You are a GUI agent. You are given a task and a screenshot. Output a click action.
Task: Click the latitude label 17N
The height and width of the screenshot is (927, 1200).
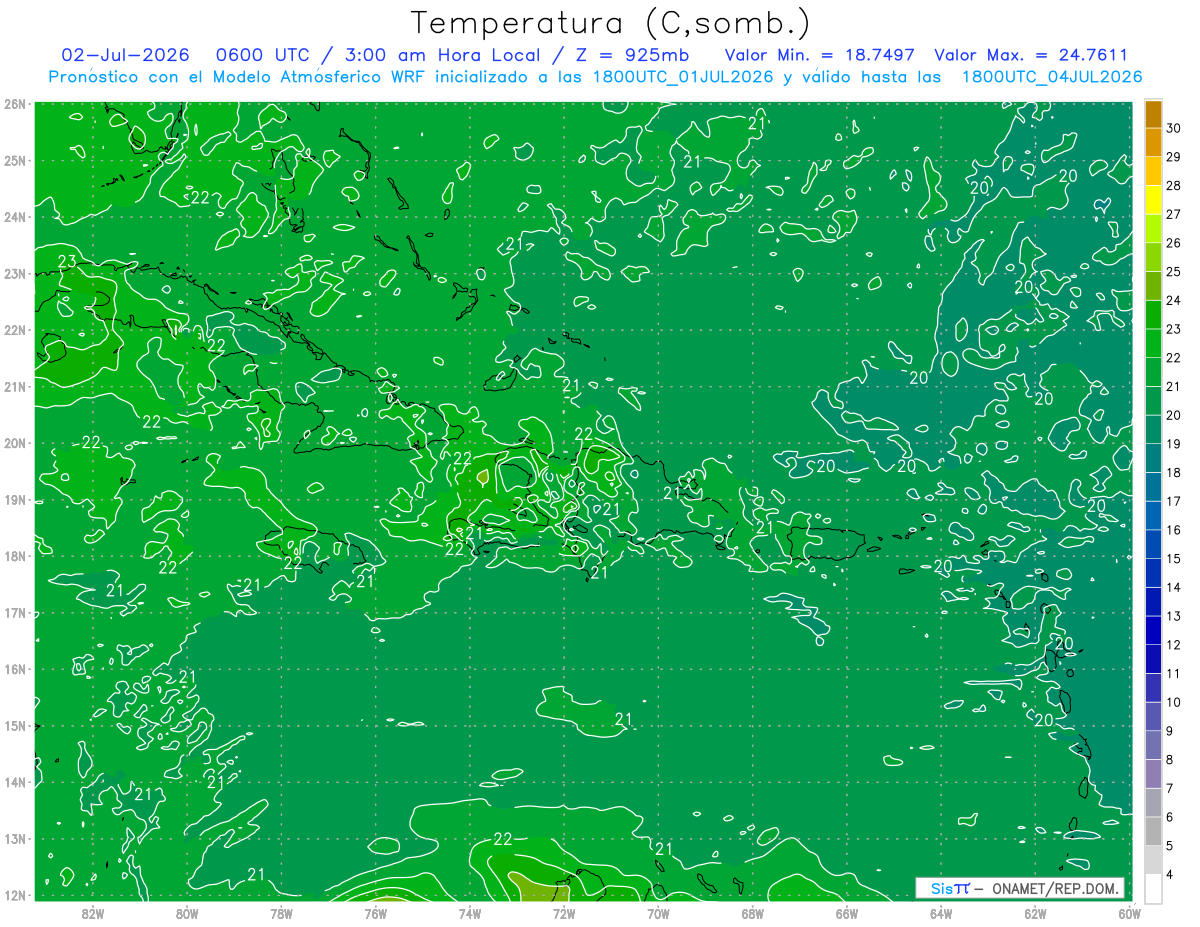14,613
